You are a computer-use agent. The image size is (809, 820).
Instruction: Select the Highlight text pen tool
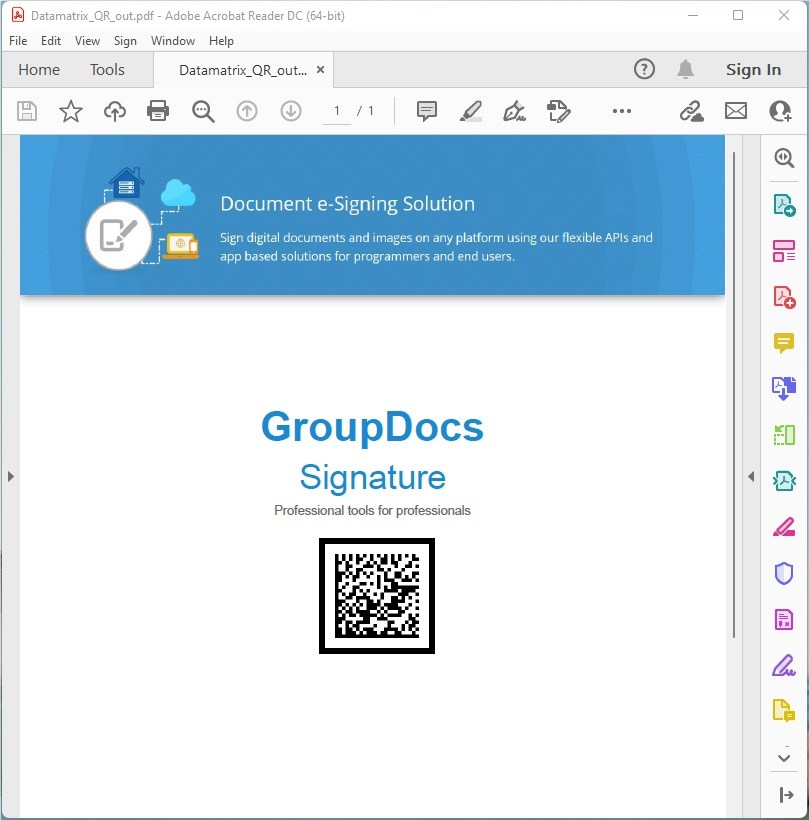[471, 111]
